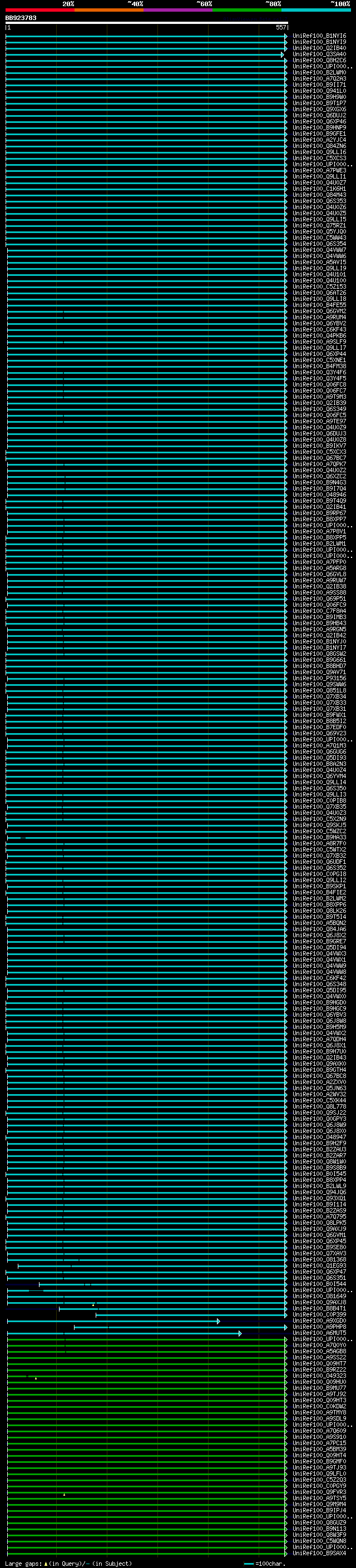
Task: Click the BB923783 query label
Action: 21,18
